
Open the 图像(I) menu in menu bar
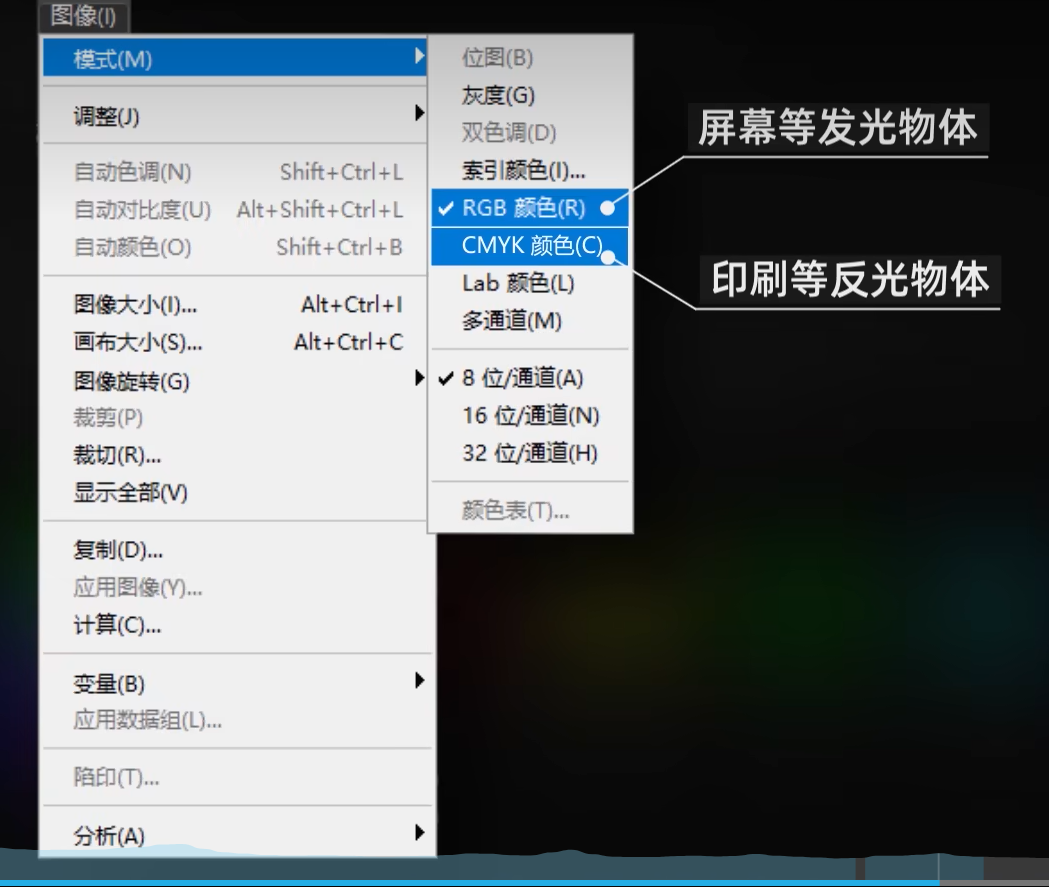pos(83,15)
